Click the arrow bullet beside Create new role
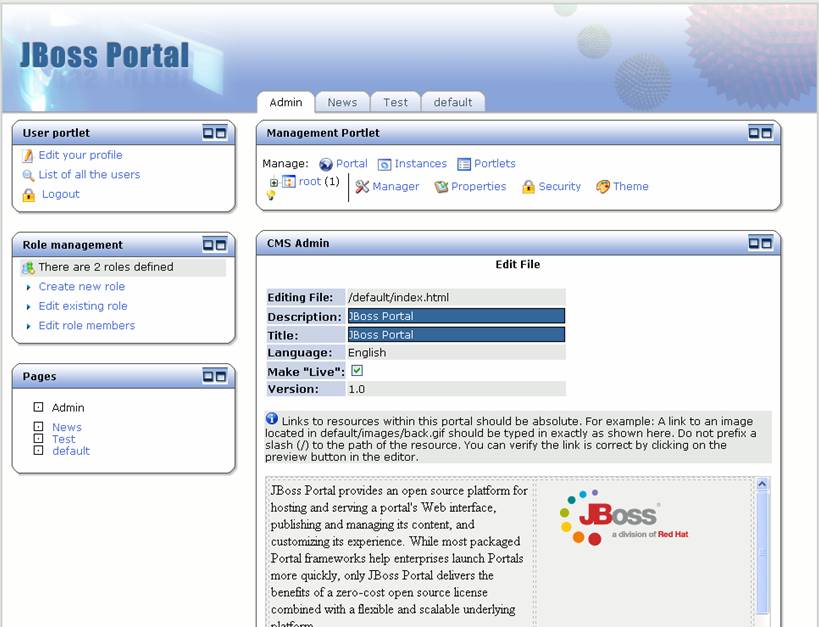 [x=28, y=287]
